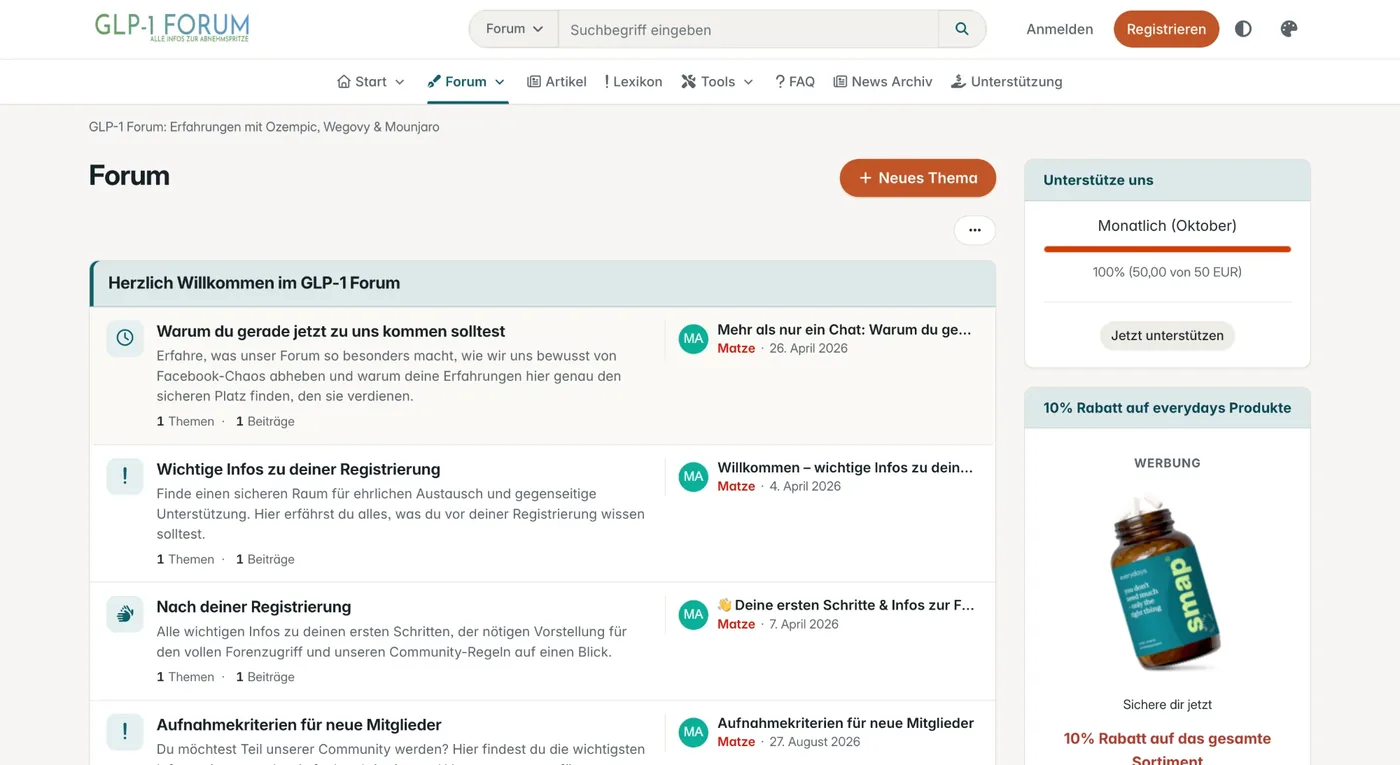
Task: Click the '10% Rabatt auf das gesamte' ad link
Action: pyautogui.click(x=1167, y=749)
